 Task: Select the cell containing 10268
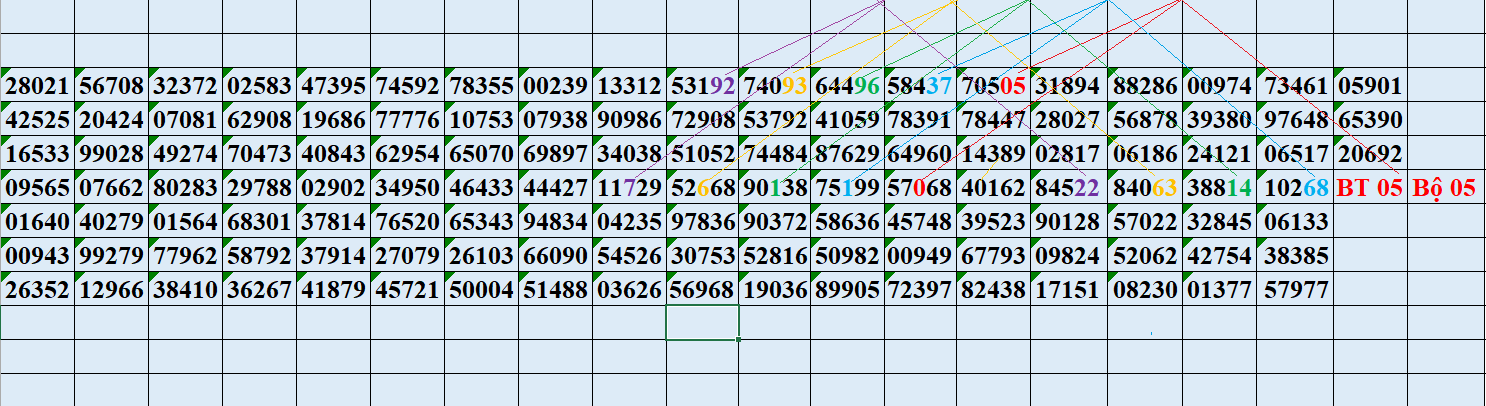coord(1296,188)
